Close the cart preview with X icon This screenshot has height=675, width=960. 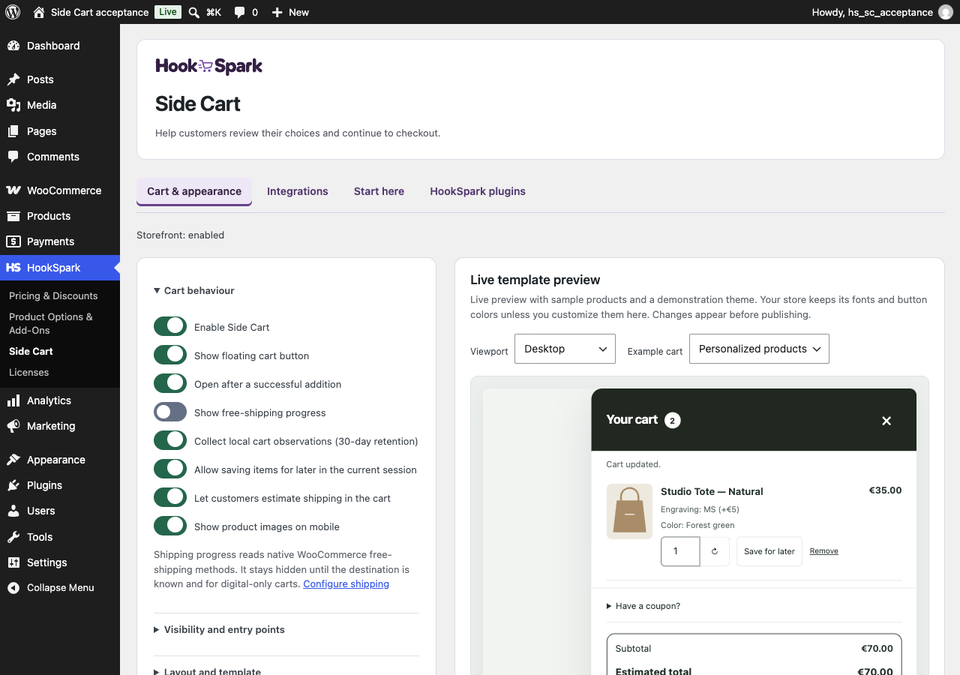point(886,421)
